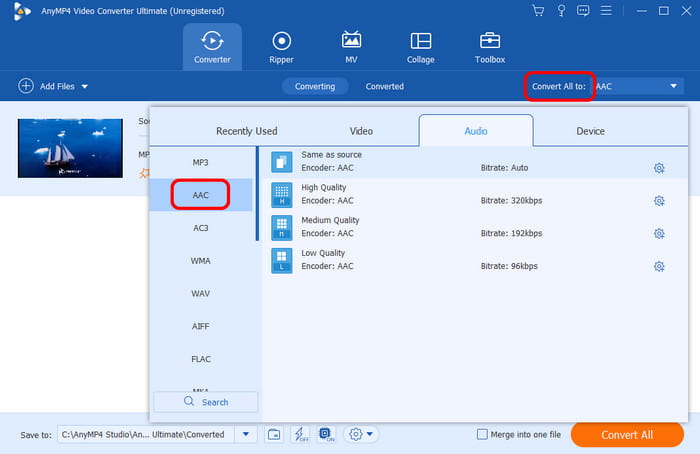Open settings gear for Same as source

pos(659,168)
